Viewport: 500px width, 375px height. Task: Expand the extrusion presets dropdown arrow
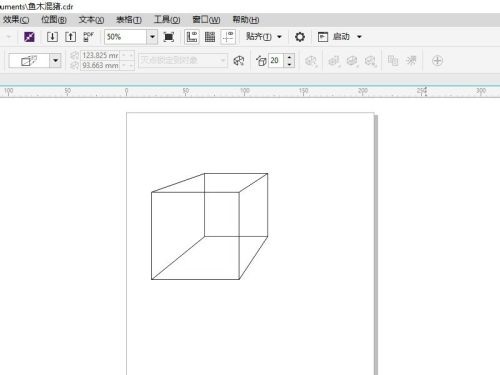55,61
